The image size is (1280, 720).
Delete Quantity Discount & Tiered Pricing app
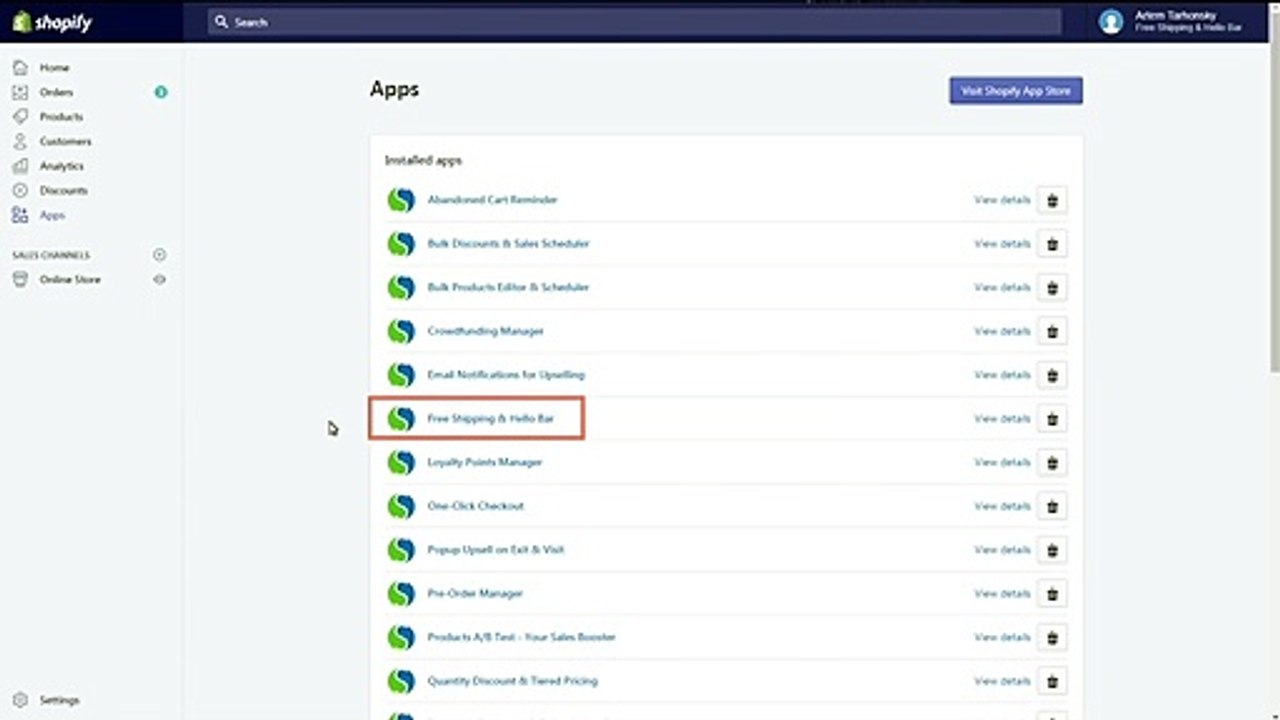click(1052, 681)
